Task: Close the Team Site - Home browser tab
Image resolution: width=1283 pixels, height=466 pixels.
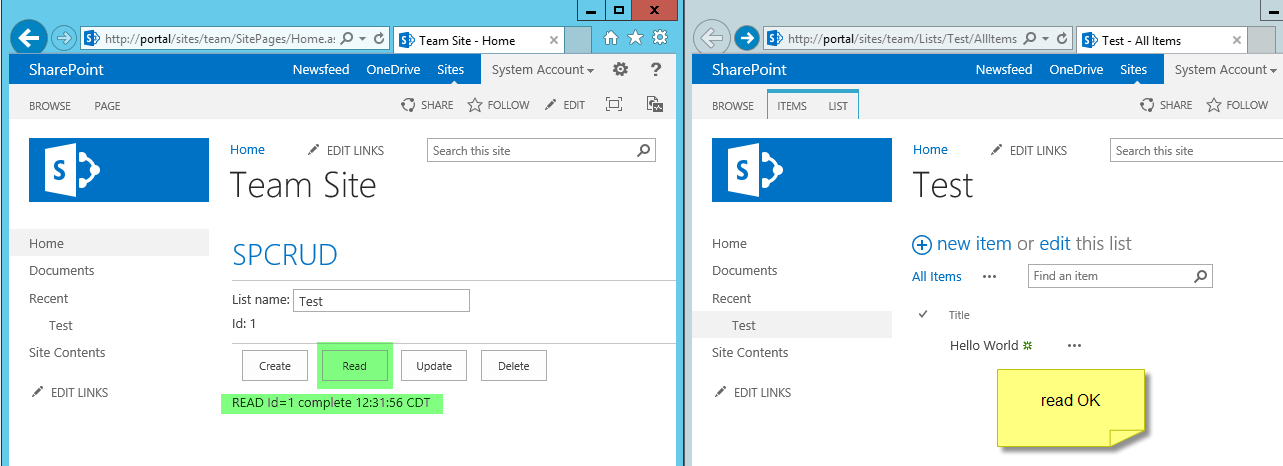Action: tap(554, 40)
